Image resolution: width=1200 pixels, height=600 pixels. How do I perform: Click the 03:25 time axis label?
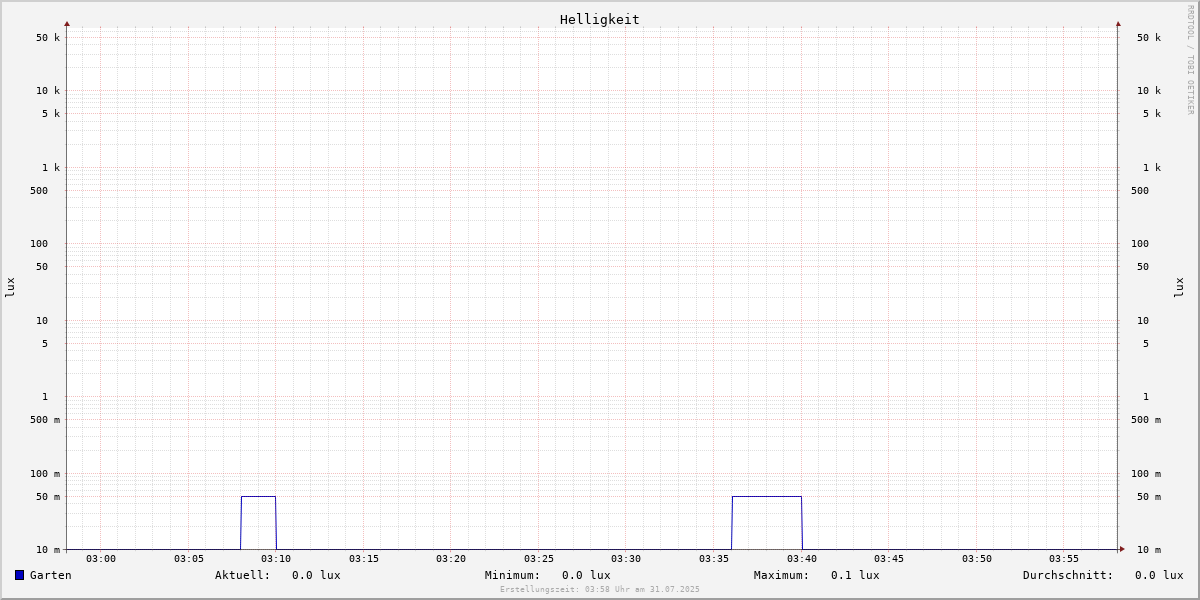(539, 559)
